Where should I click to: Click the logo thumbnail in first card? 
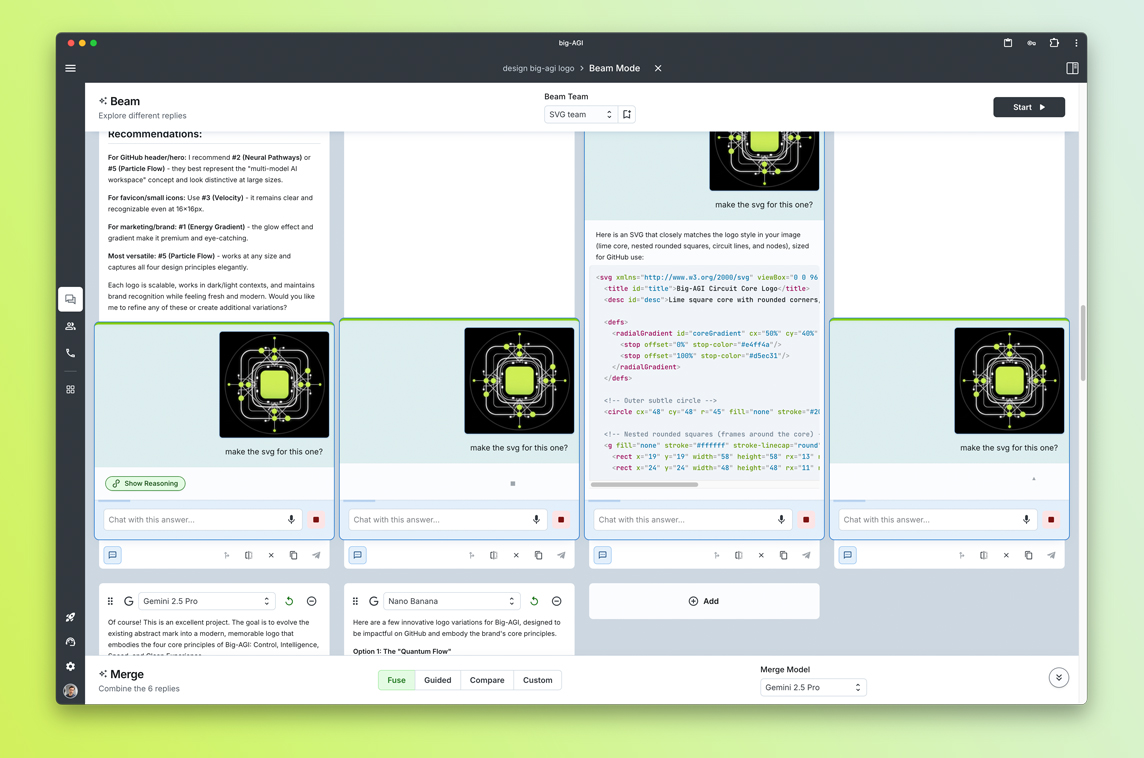(274, 384)
